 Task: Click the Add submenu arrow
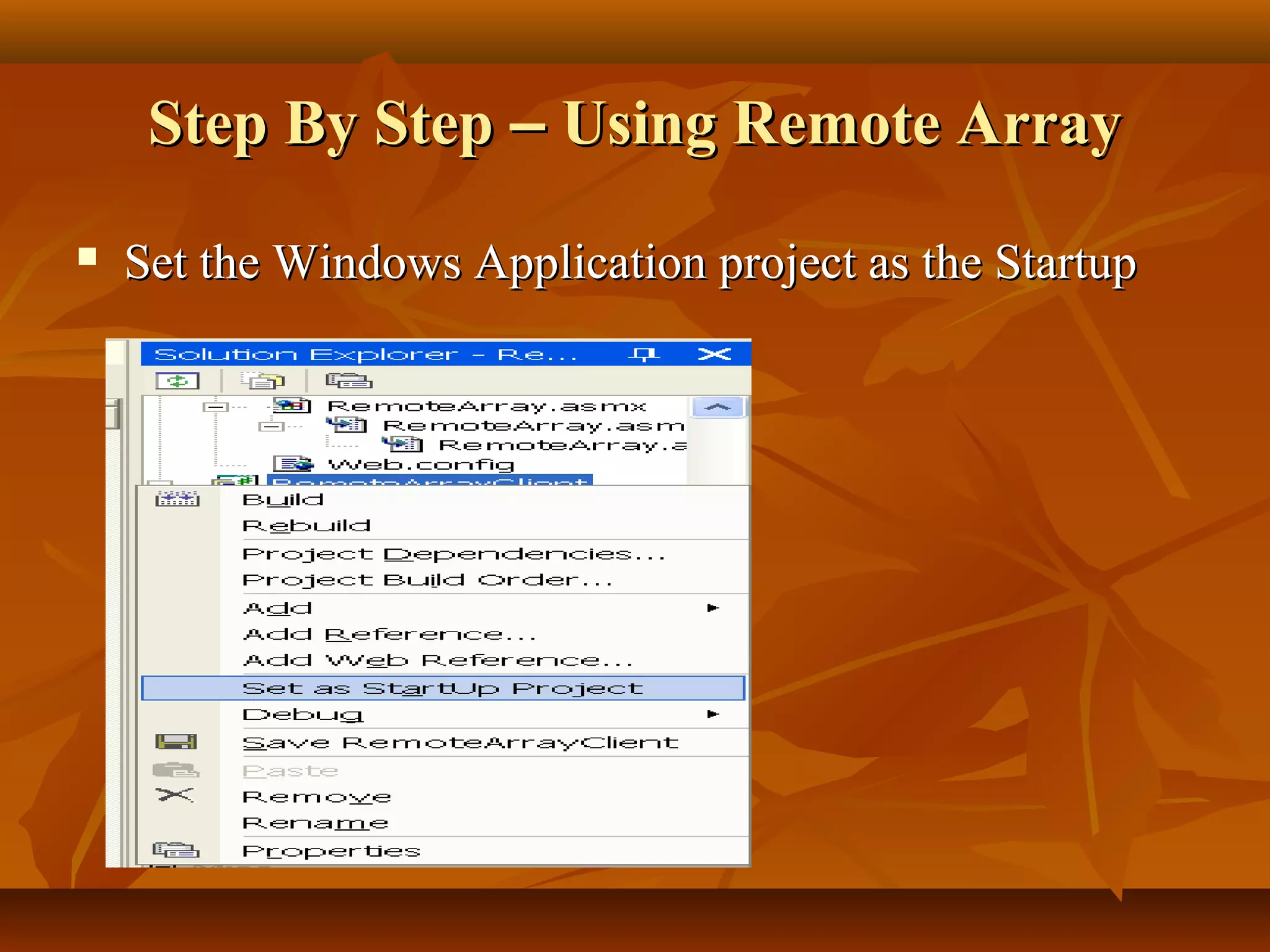(713, 607)
